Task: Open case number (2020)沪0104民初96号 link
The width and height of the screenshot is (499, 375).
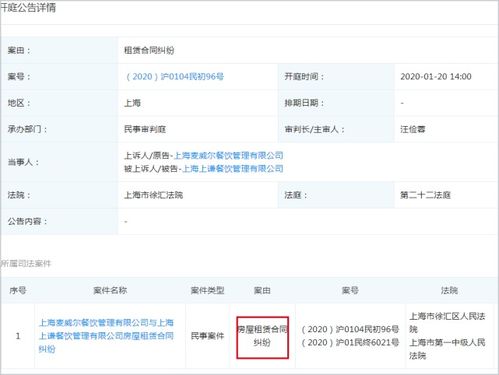Action: 175,77
